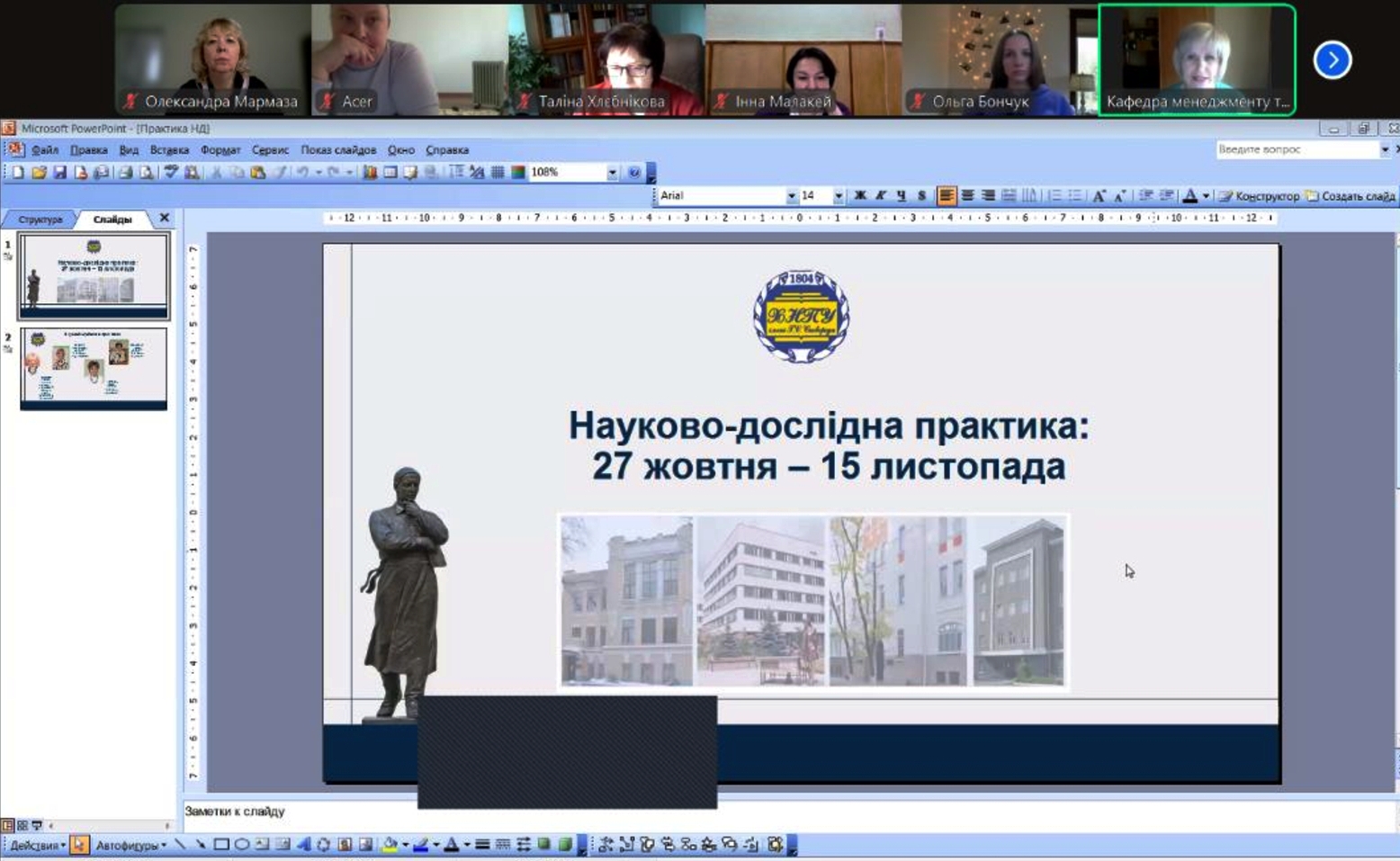
Task: Toggle bold formatting (Ж)
Action: [x=860, y=196]
